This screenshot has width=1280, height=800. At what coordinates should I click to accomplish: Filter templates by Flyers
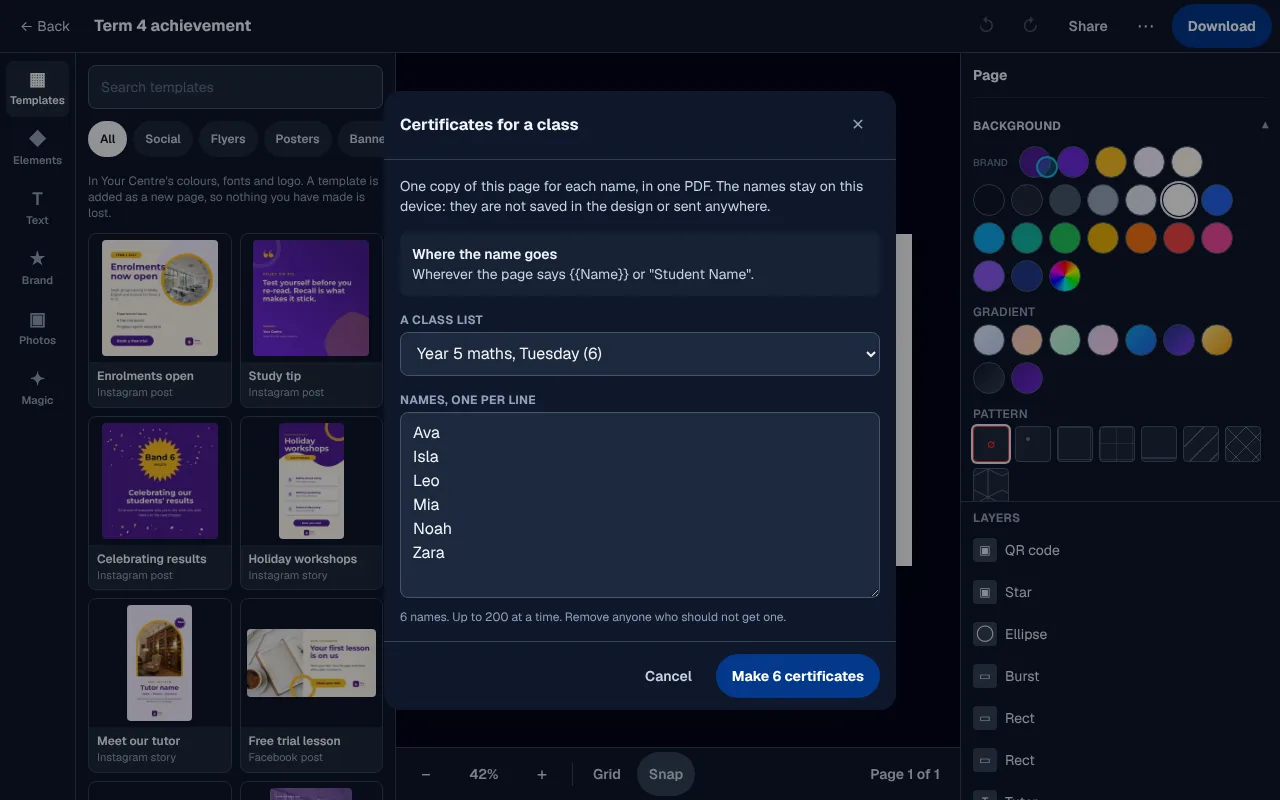pos(228,139)
